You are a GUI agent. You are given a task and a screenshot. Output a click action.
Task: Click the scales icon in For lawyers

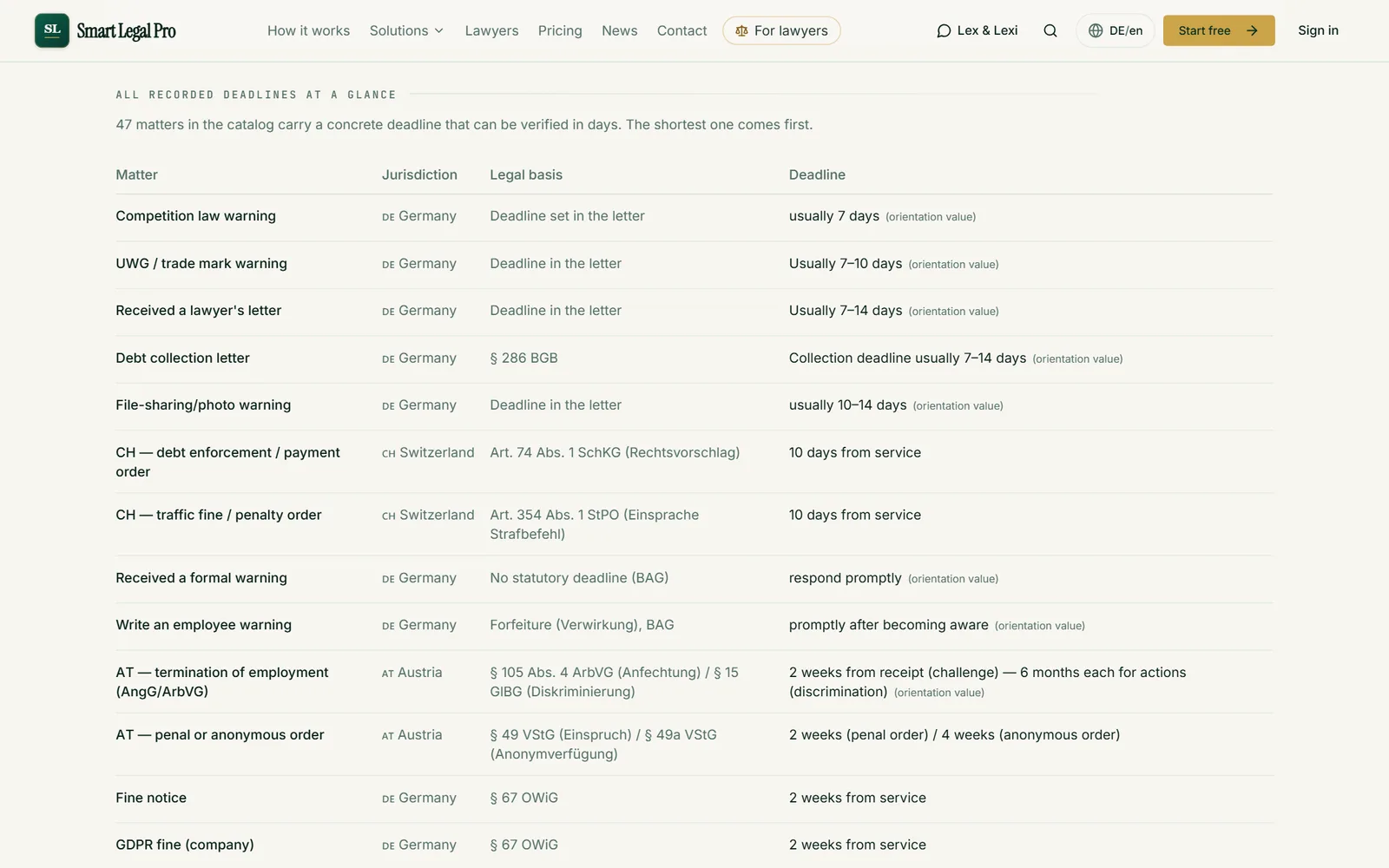741,30
